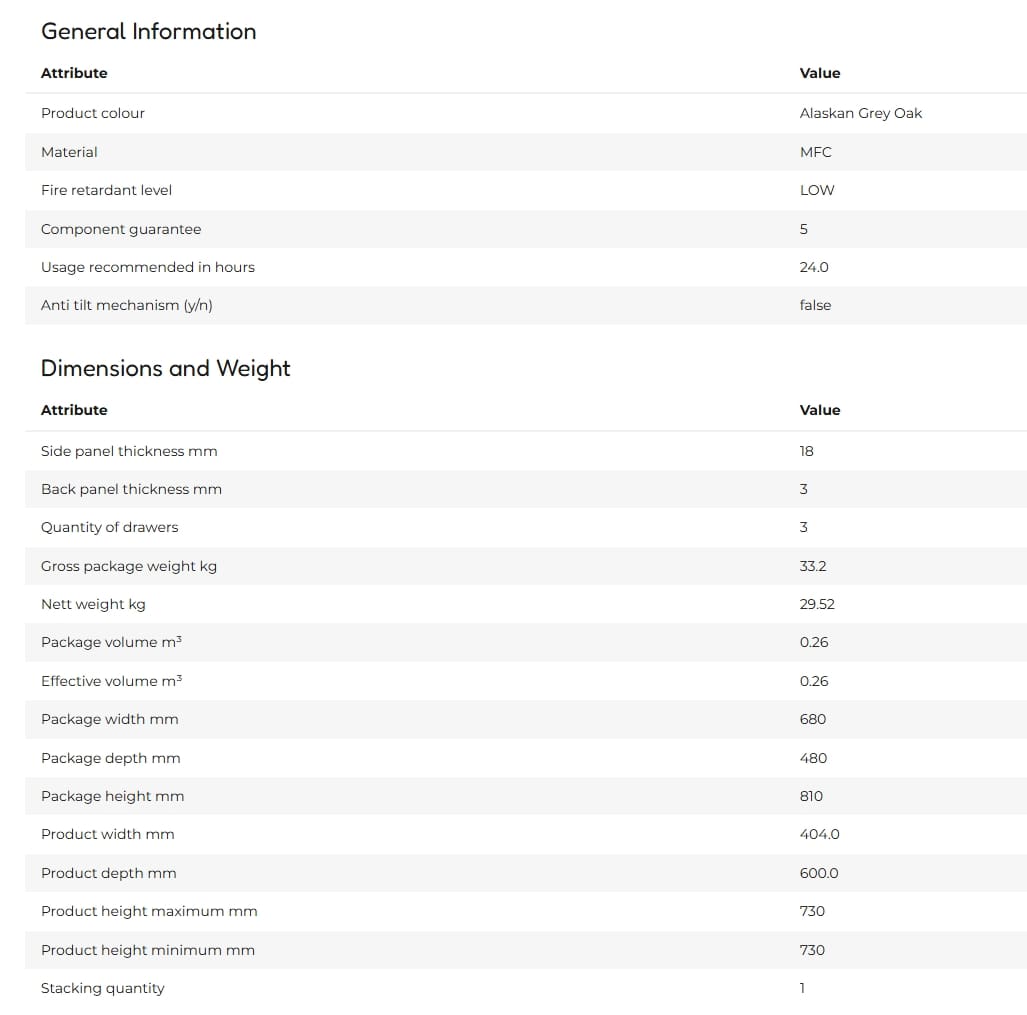Click the General Information heading

click(x=149, y=31)
